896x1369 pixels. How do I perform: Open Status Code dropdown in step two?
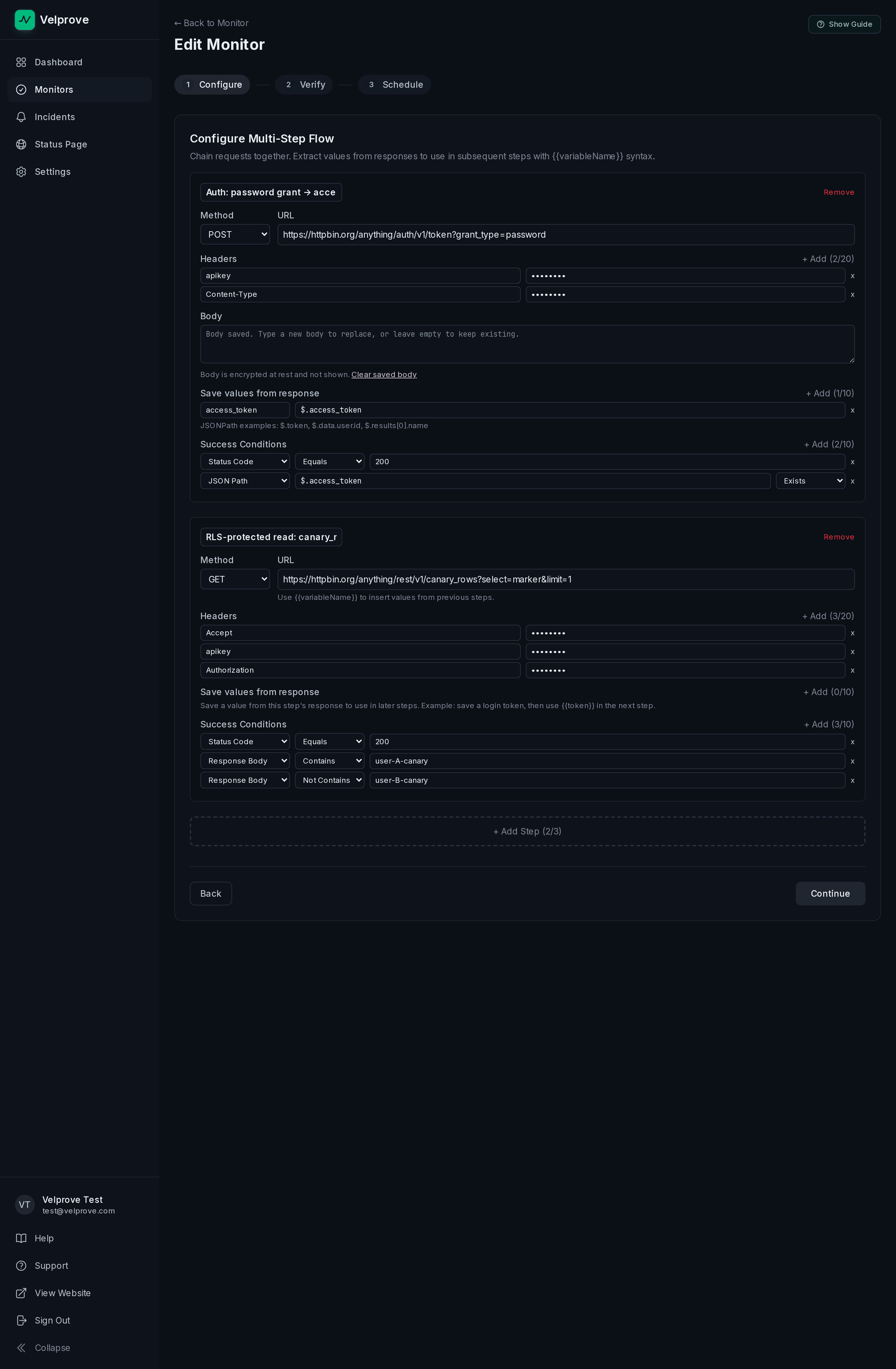coord(245,741)
